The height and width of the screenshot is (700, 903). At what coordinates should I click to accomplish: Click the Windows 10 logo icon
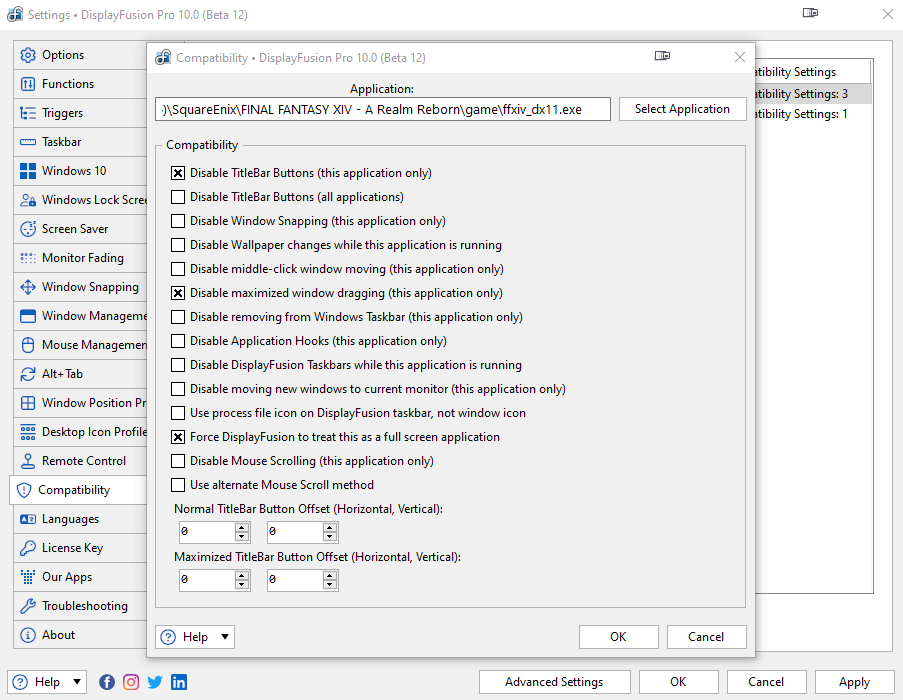coord(27,171)
